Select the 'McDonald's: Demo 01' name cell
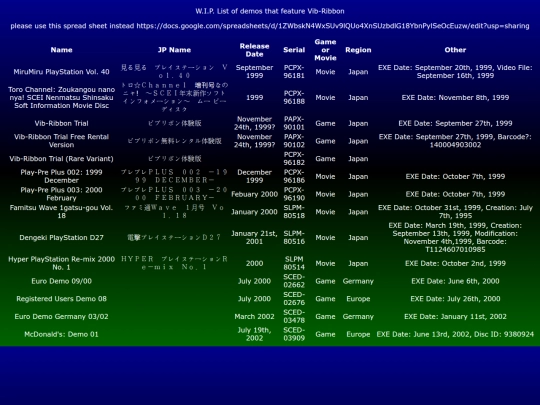Screen dimensions: 540x405 click(x=61, y=334)
